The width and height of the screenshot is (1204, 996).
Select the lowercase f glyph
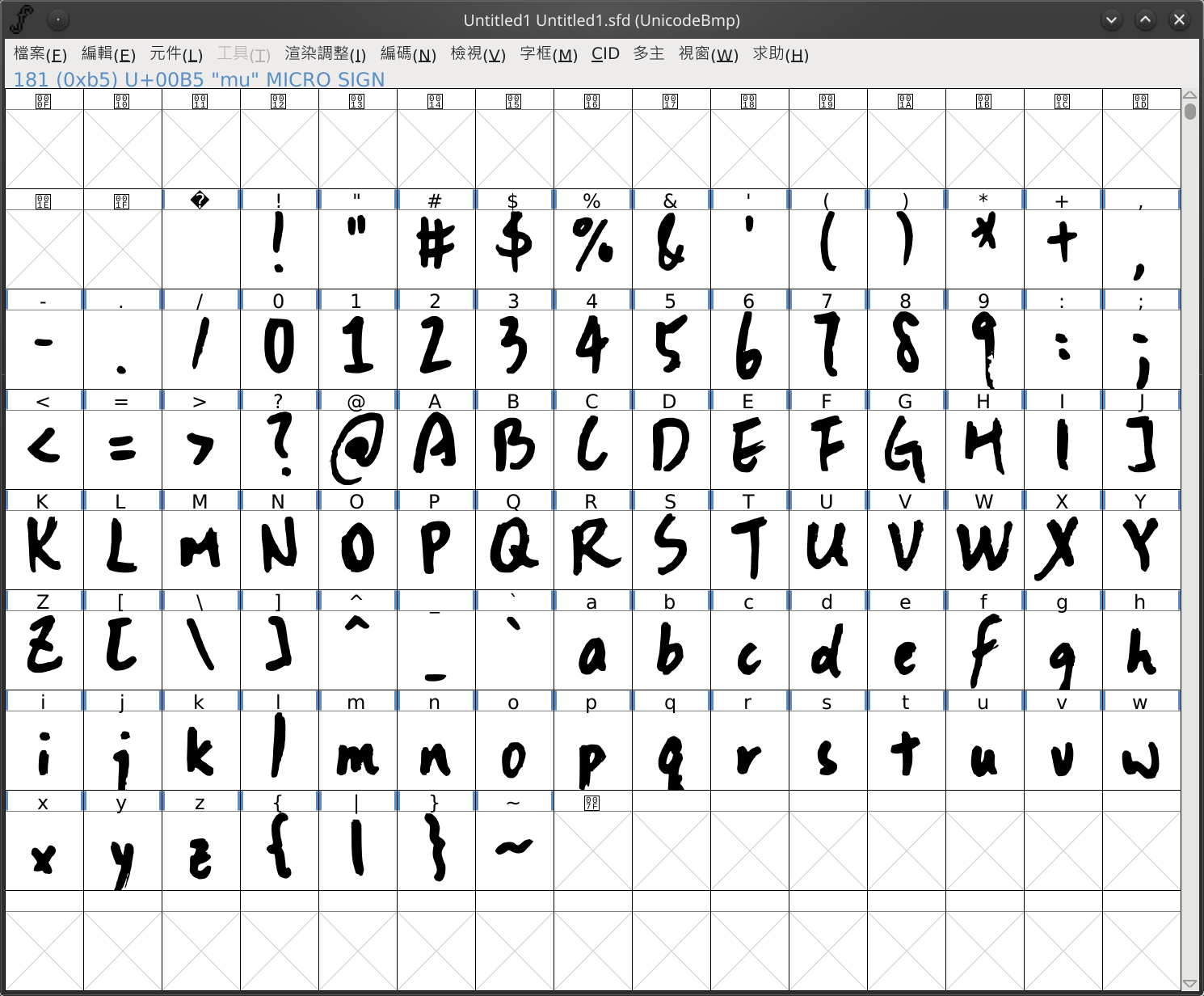click(984, 650)
